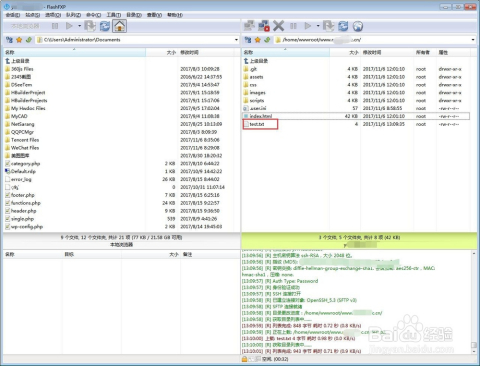Sort local files by the 名称 column header
Image resolution: width=480 pixels, height=366 pixels.
(75, 52)
